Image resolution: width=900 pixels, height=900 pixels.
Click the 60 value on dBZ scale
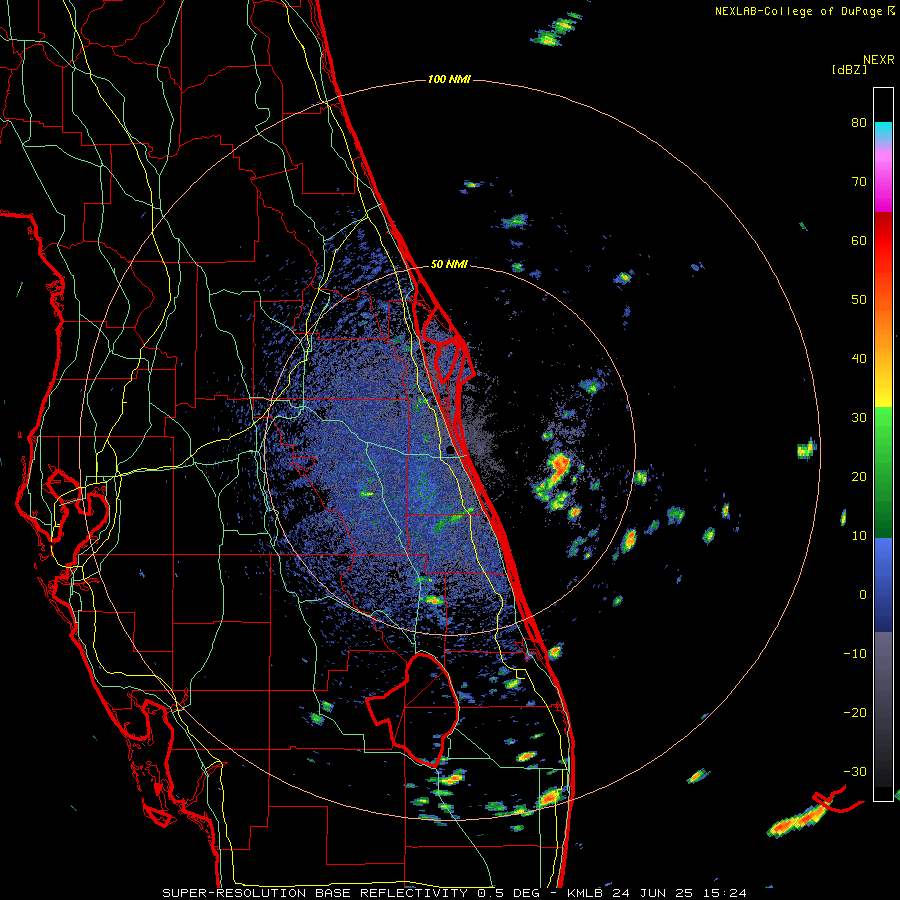tap(859, 240)
